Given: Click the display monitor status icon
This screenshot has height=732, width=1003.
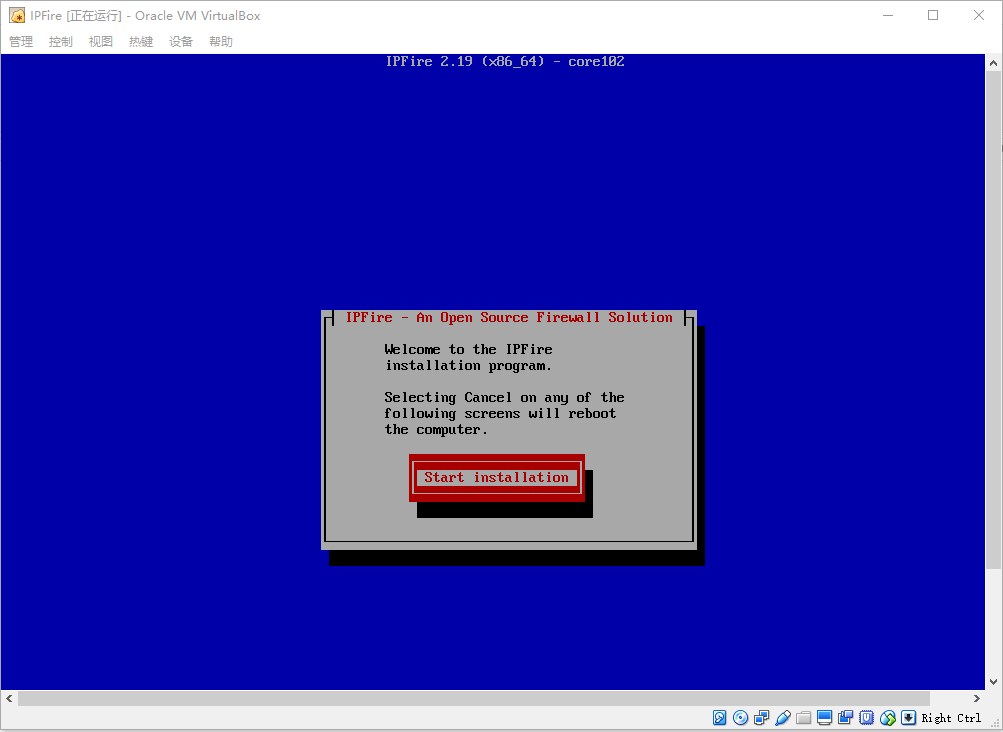Looking at the screenshot, I should pyautogui.click(x=825, y=717).
